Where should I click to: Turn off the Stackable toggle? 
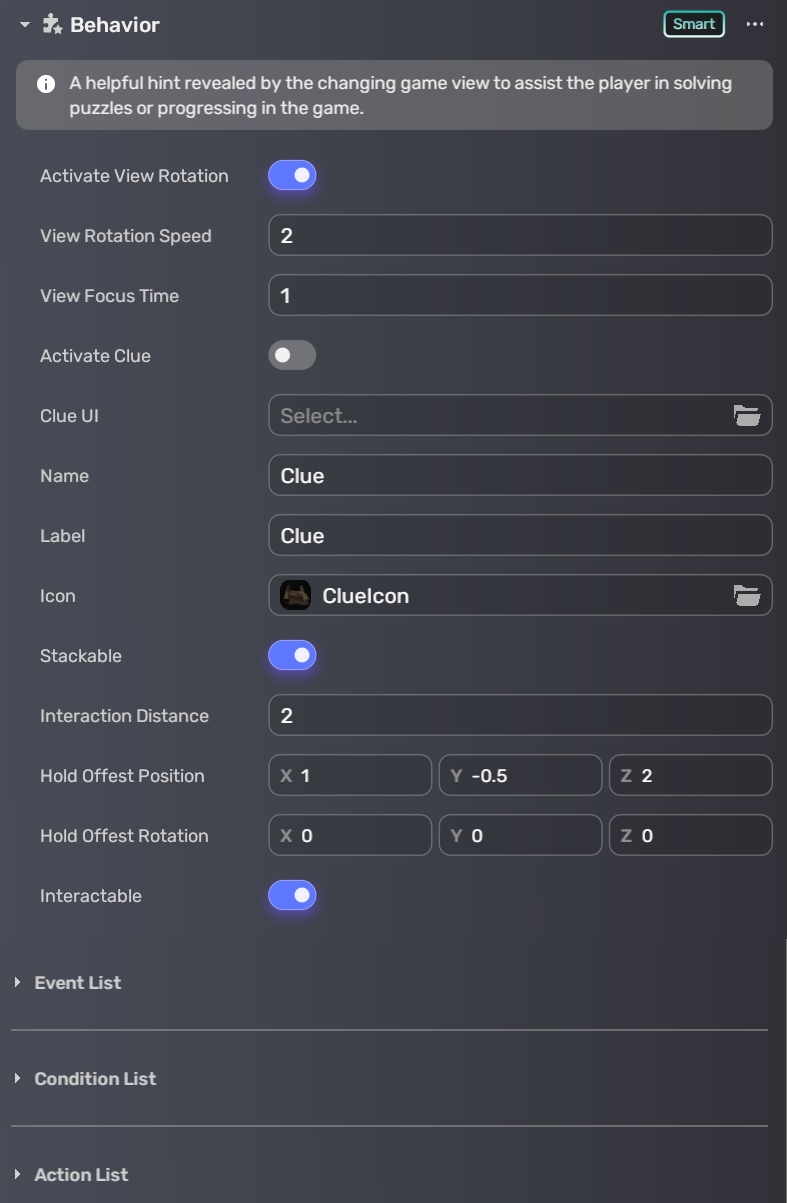(x=292, y=656)
